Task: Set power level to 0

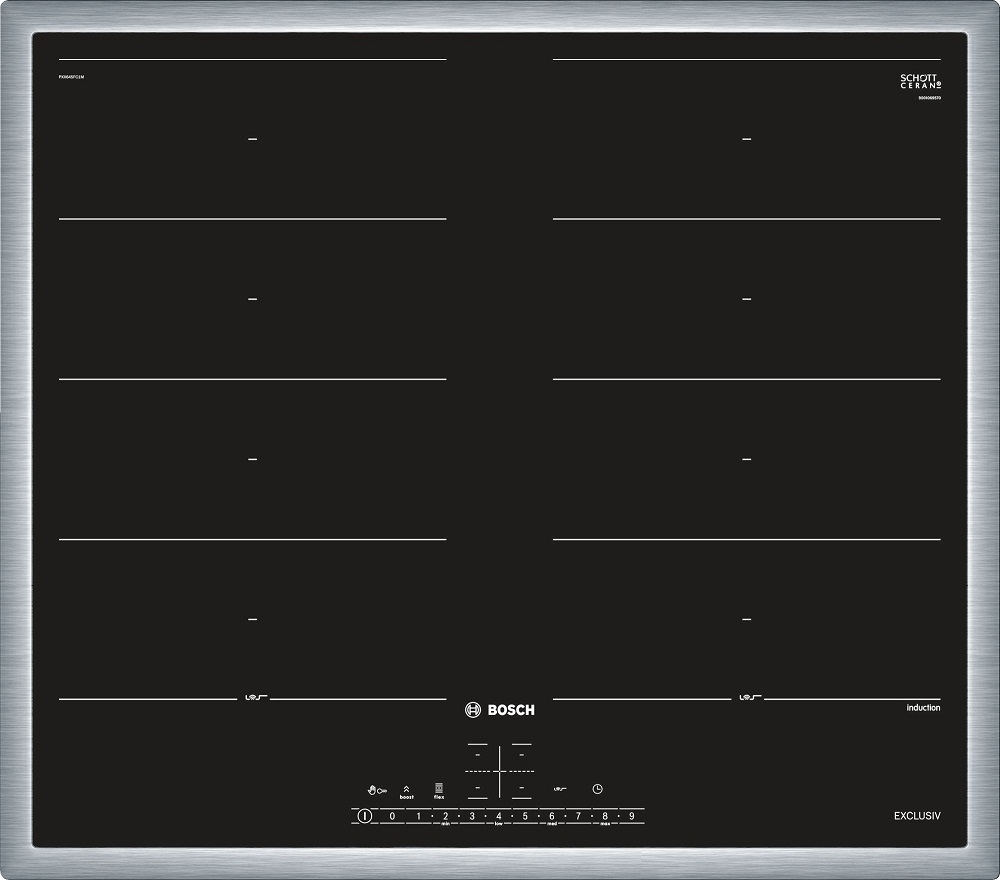Action: 392,816
